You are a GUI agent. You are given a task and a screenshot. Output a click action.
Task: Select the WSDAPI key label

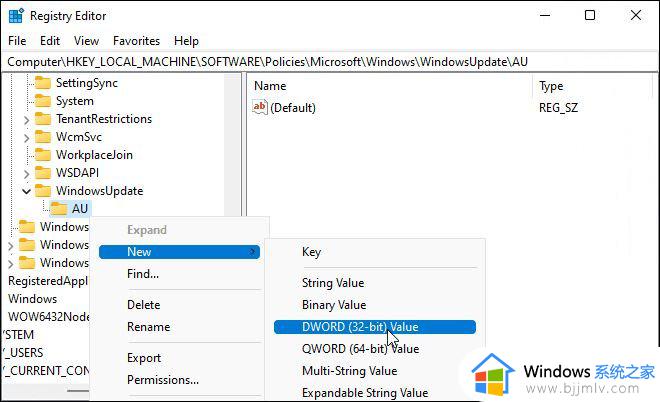click(x=77, y=173)
